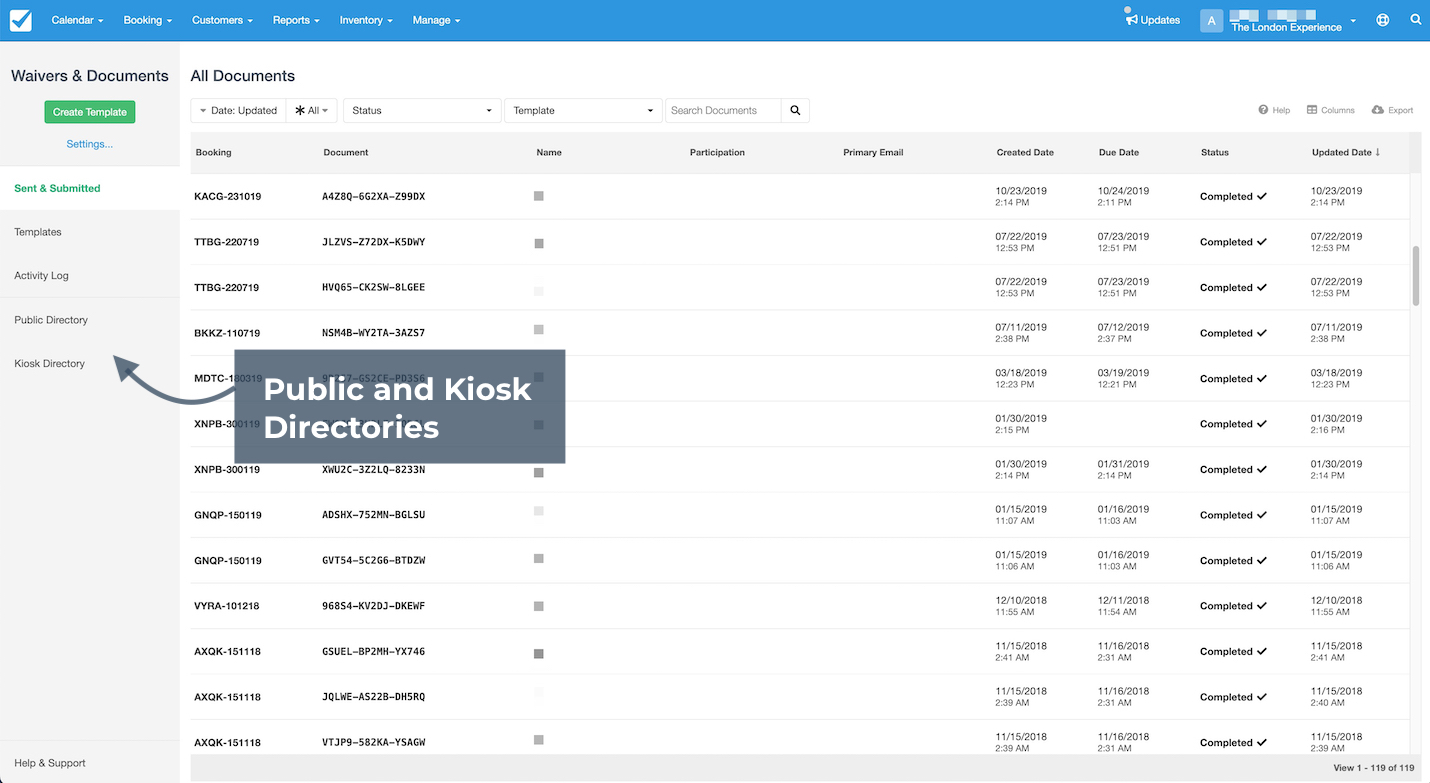Click document JLZVS-Z72DX-K5DWY
The height and width of the screenshot is (783, 1430).
(373, 242)
